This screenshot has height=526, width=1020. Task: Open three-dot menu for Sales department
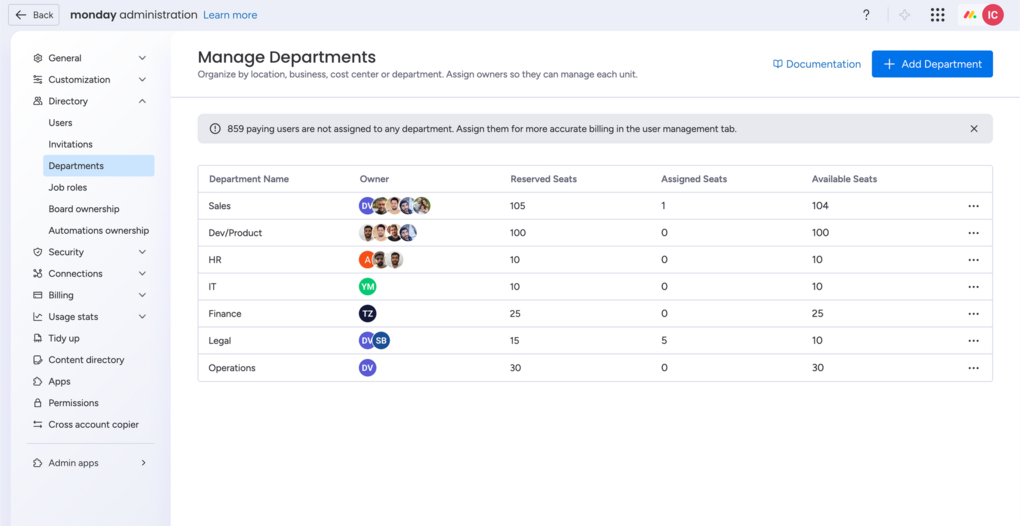pyautogui.click(x=973, y=206)
